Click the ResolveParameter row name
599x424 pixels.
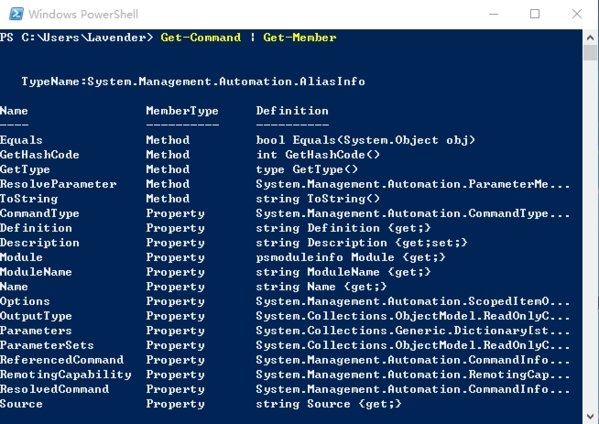[x=58, y=184]
